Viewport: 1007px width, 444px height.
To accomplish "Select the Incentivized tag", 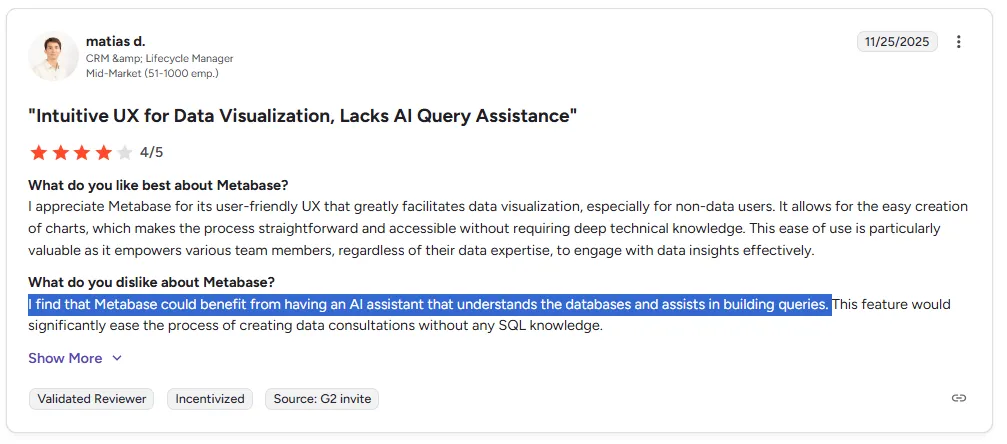I will (210, 398).
